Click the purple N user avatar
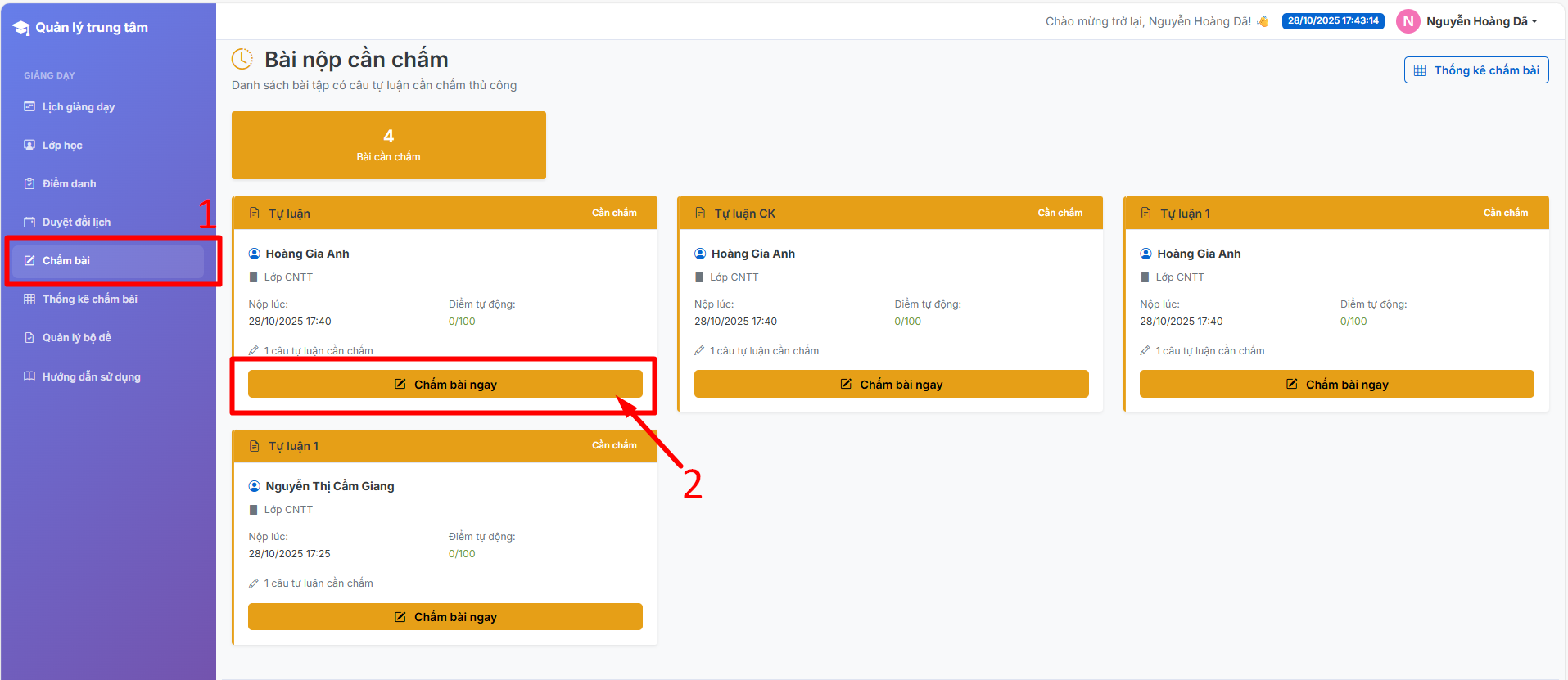The height and width of the screenshot is (680, 1568). (1408, 21)
